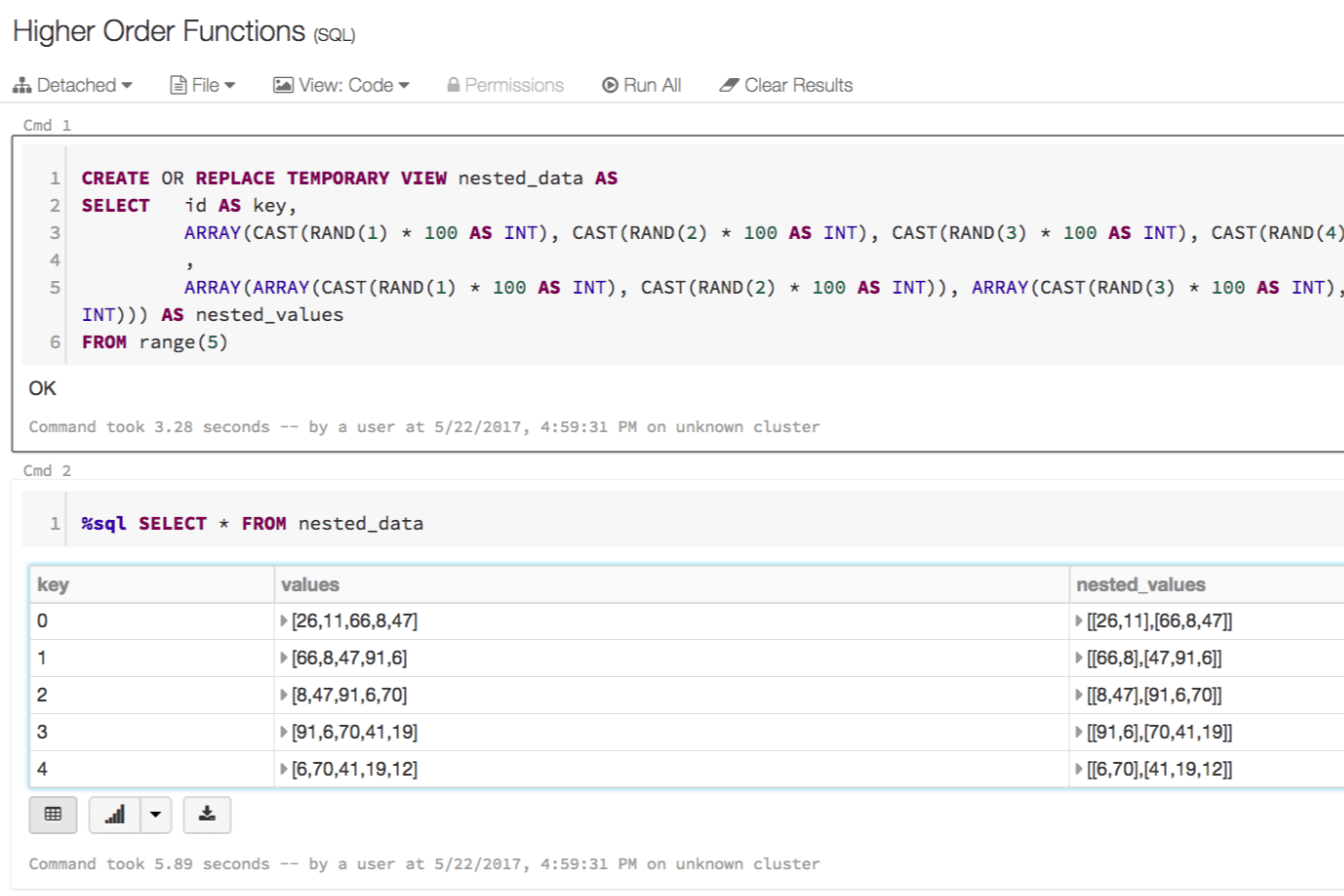Click the 'AS nested_values' code line
This screenshot has height=896, width=1344.
(212, 314)
